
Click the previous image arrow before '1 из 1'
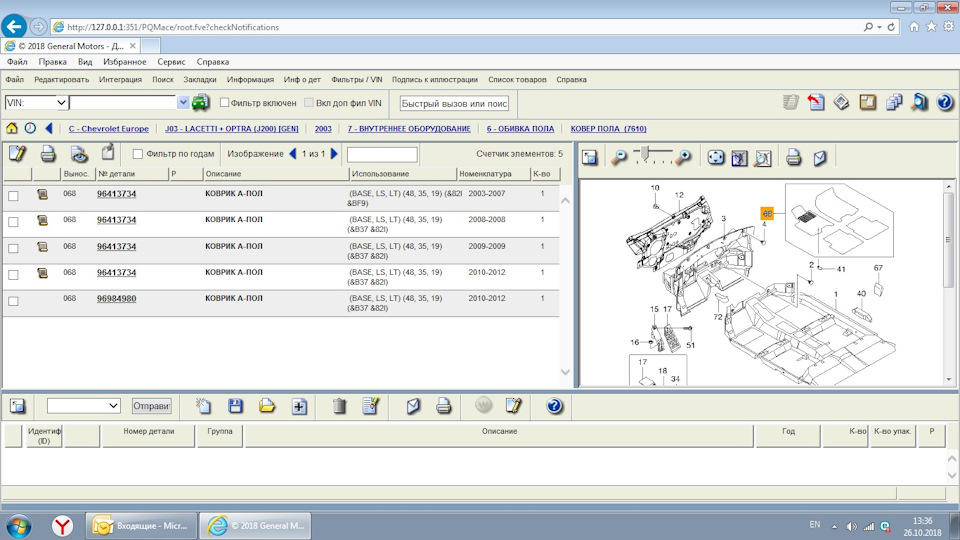[292, 154]
